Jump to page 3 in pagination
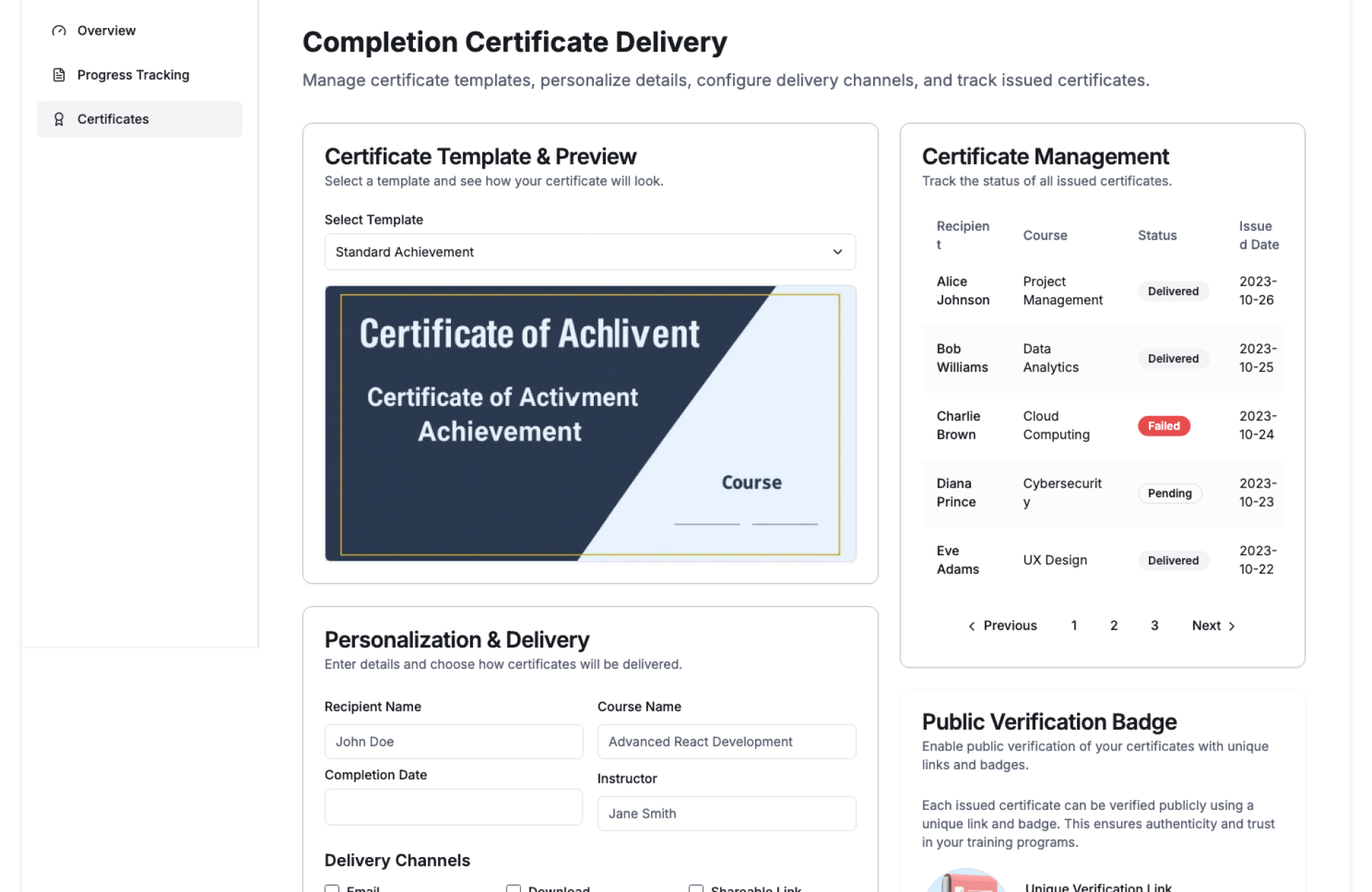The width and height of the screenshot is (1372, 892). click(1154, 626)
